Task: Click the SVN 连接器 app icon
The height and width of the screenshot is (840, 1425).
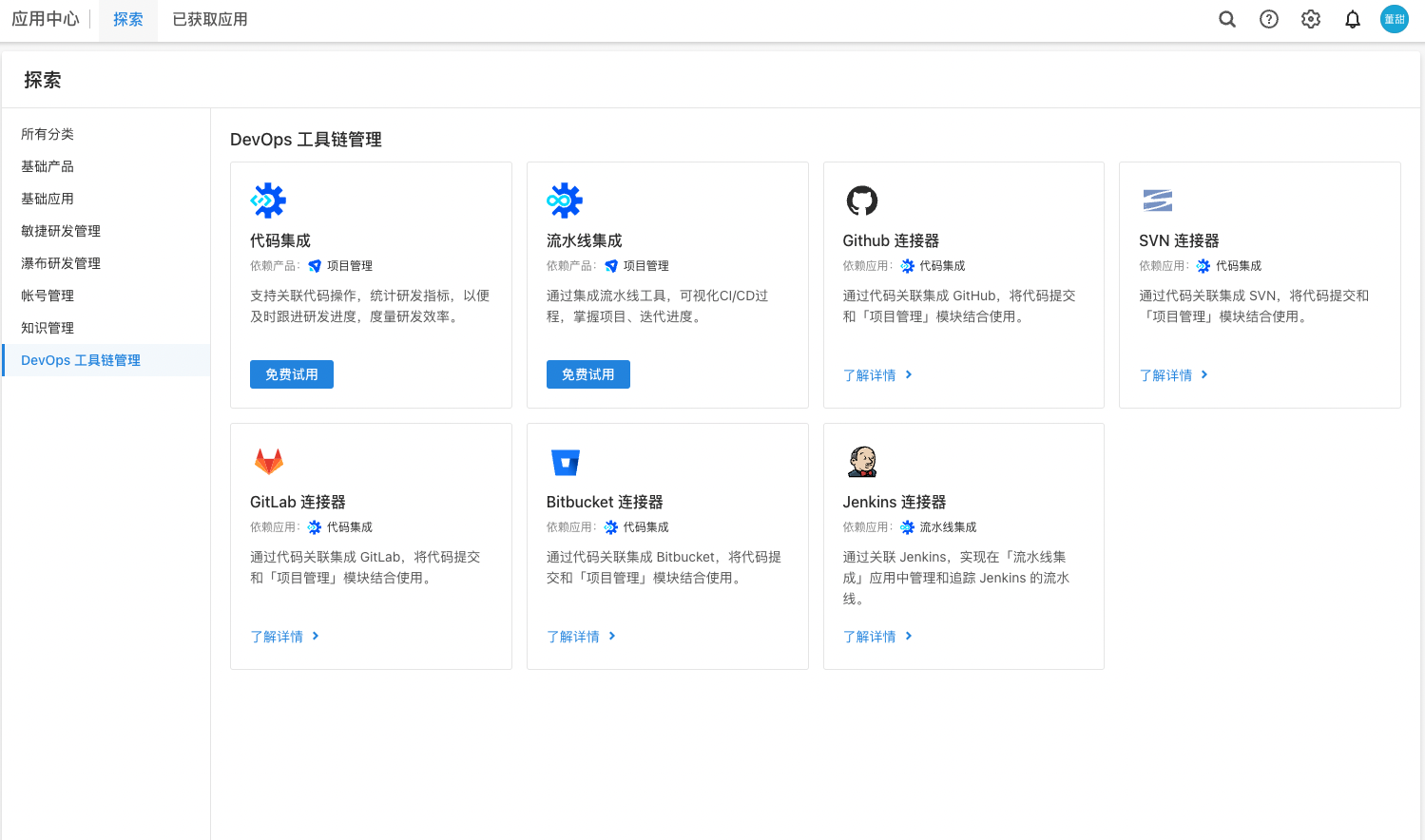Action: pyautogui.click(x=1158, y=200)
